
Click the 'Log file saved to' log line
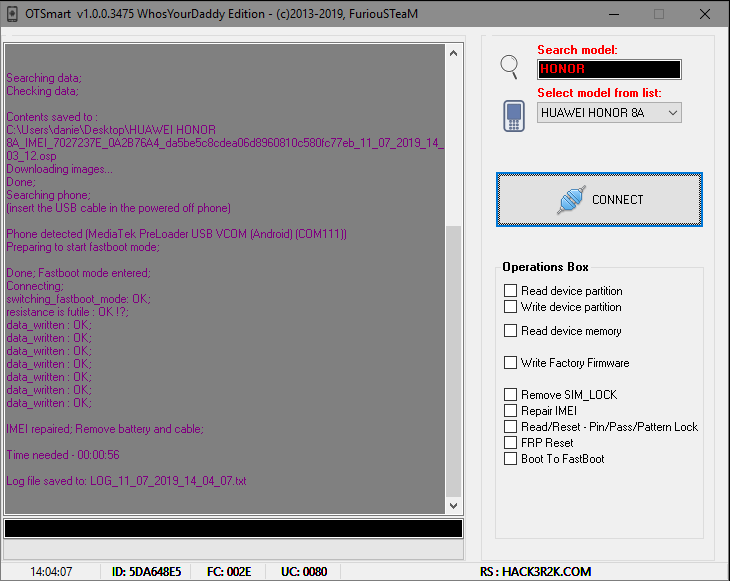pos(126,481)
